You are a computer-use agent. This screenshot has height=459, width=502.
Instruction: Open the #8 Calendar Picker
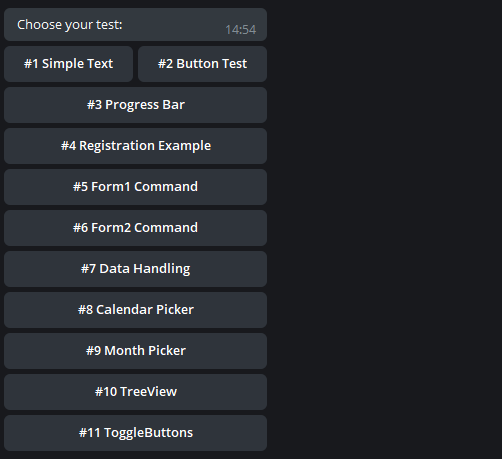click(x=135, y=310)
